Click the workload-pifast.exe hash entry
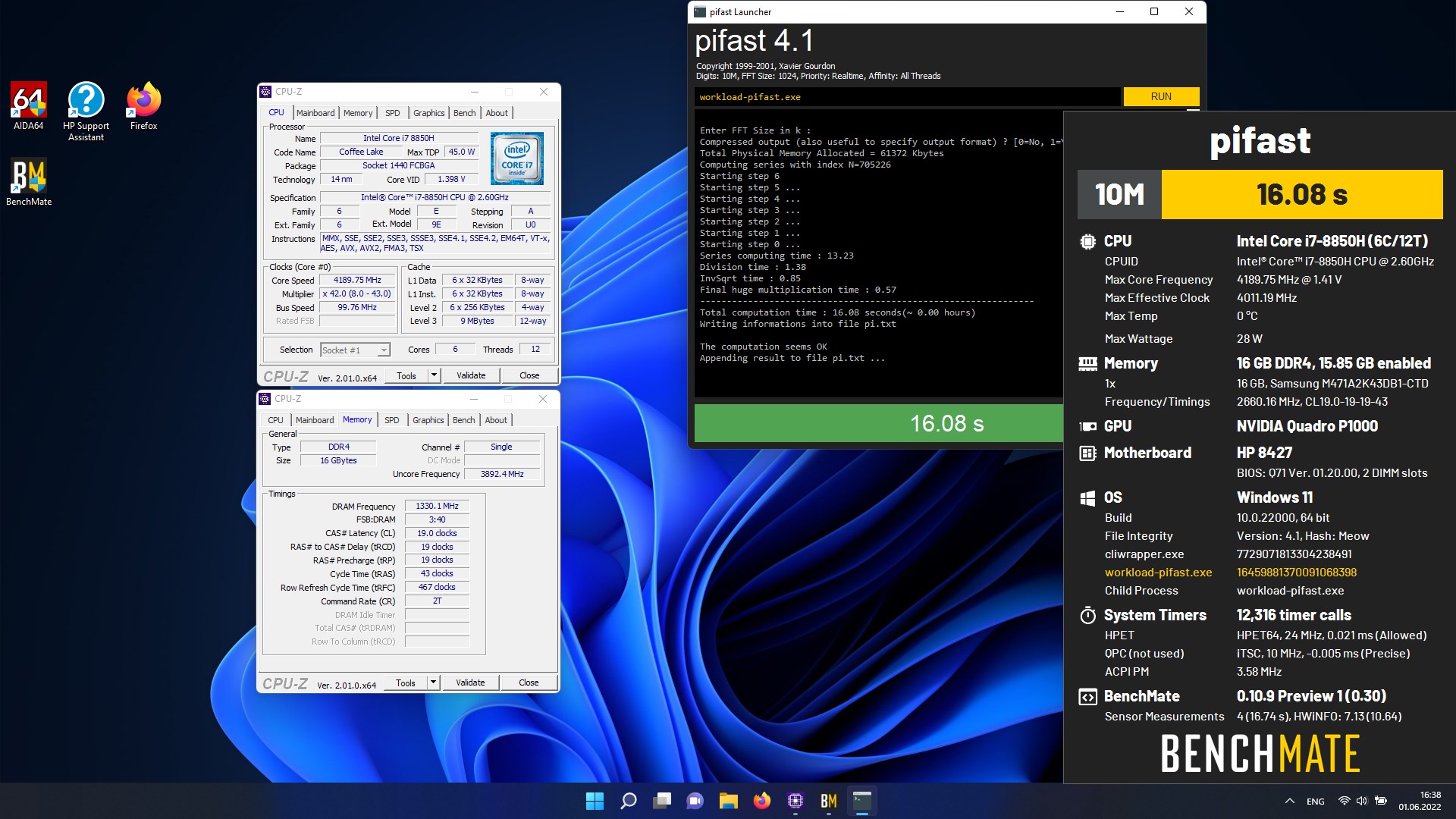The width and height of the screenshot is (1456, 819). pyautogui.click(x=1296, y=573)
